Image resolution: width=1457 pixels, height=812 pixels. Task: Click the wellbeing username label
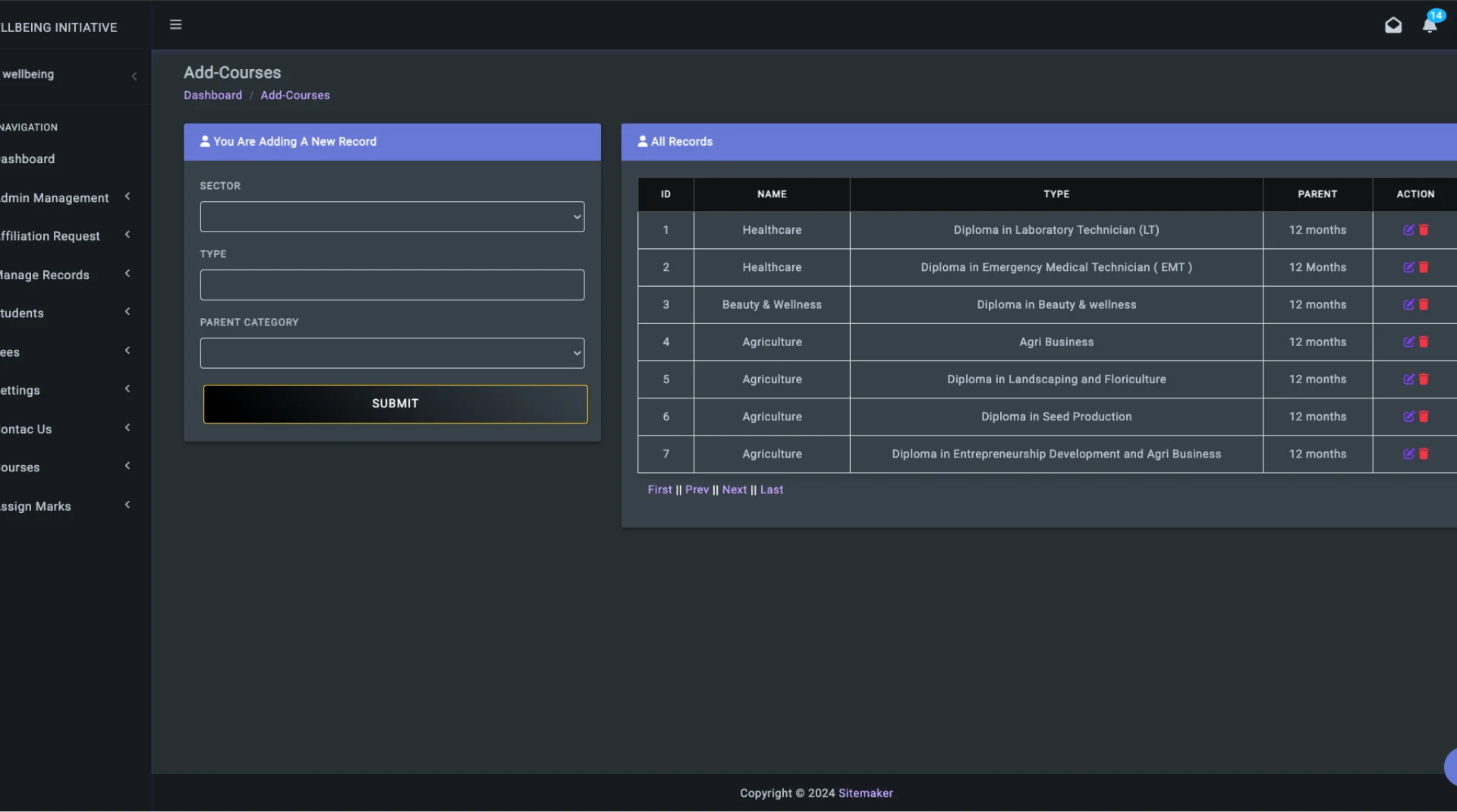tap(28, 74)
